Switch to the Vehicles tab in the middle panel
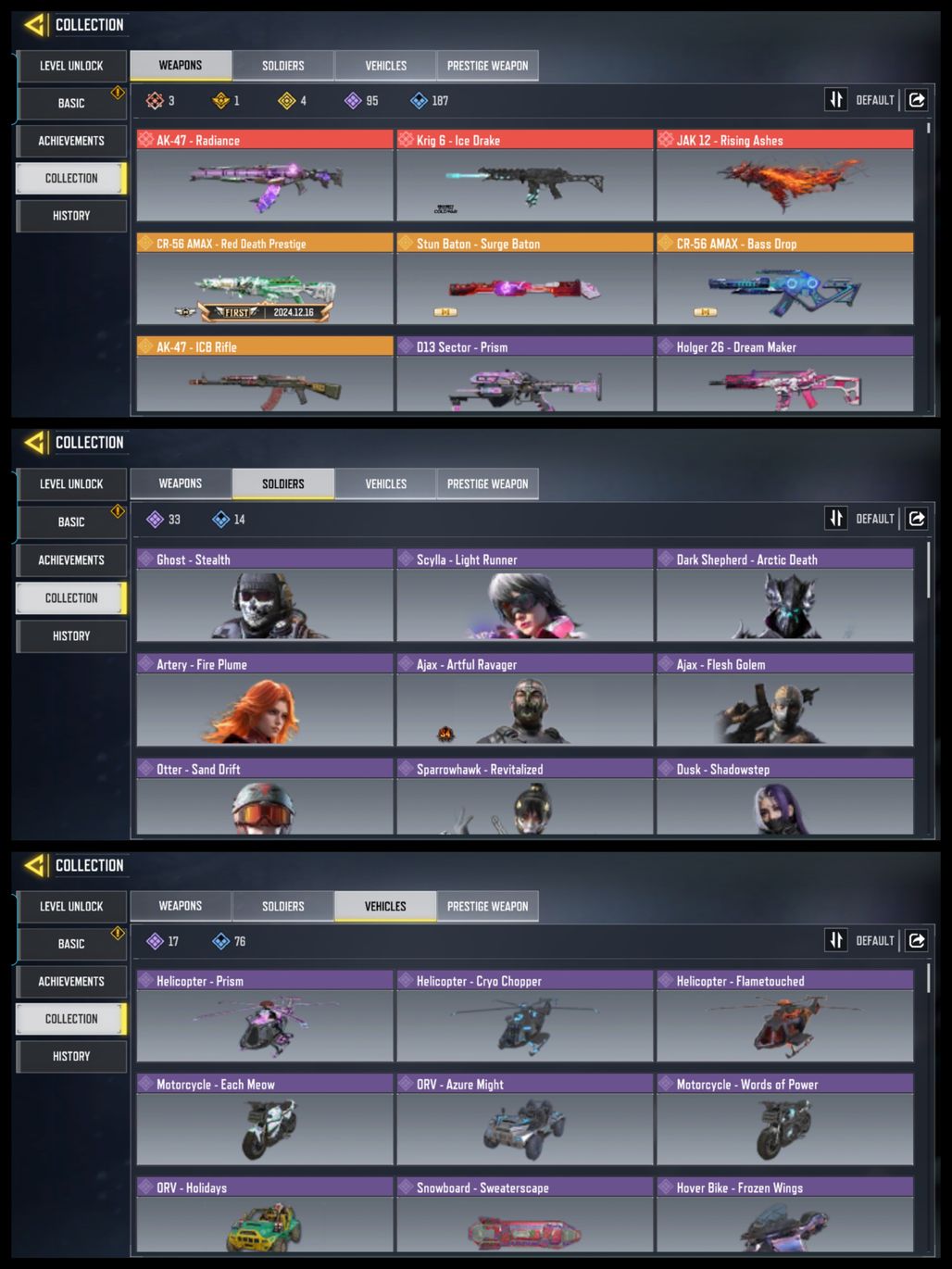 click(385, 484)
